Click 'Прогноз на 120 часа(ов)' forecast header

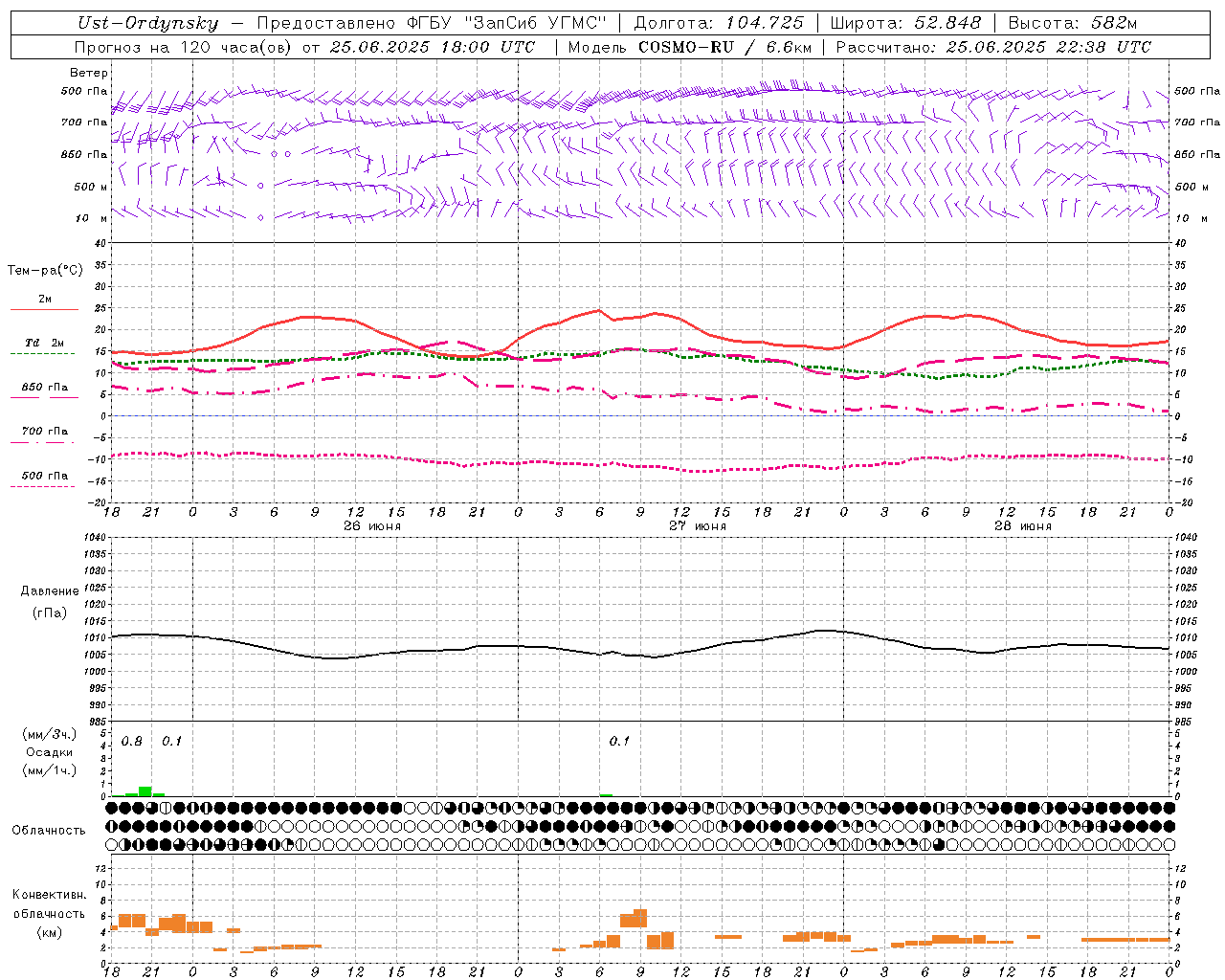184,47
